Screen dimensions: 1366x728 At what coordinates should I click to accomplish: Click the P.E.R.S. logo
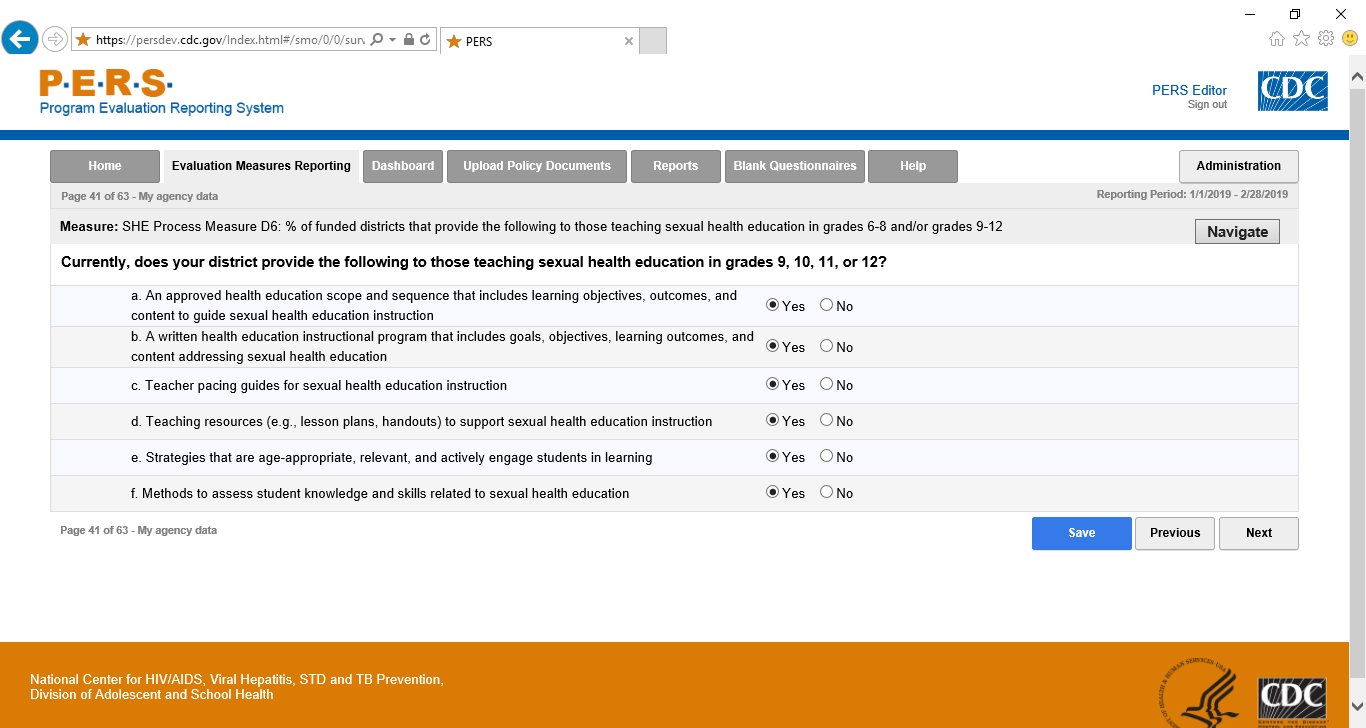click(106, 82)
